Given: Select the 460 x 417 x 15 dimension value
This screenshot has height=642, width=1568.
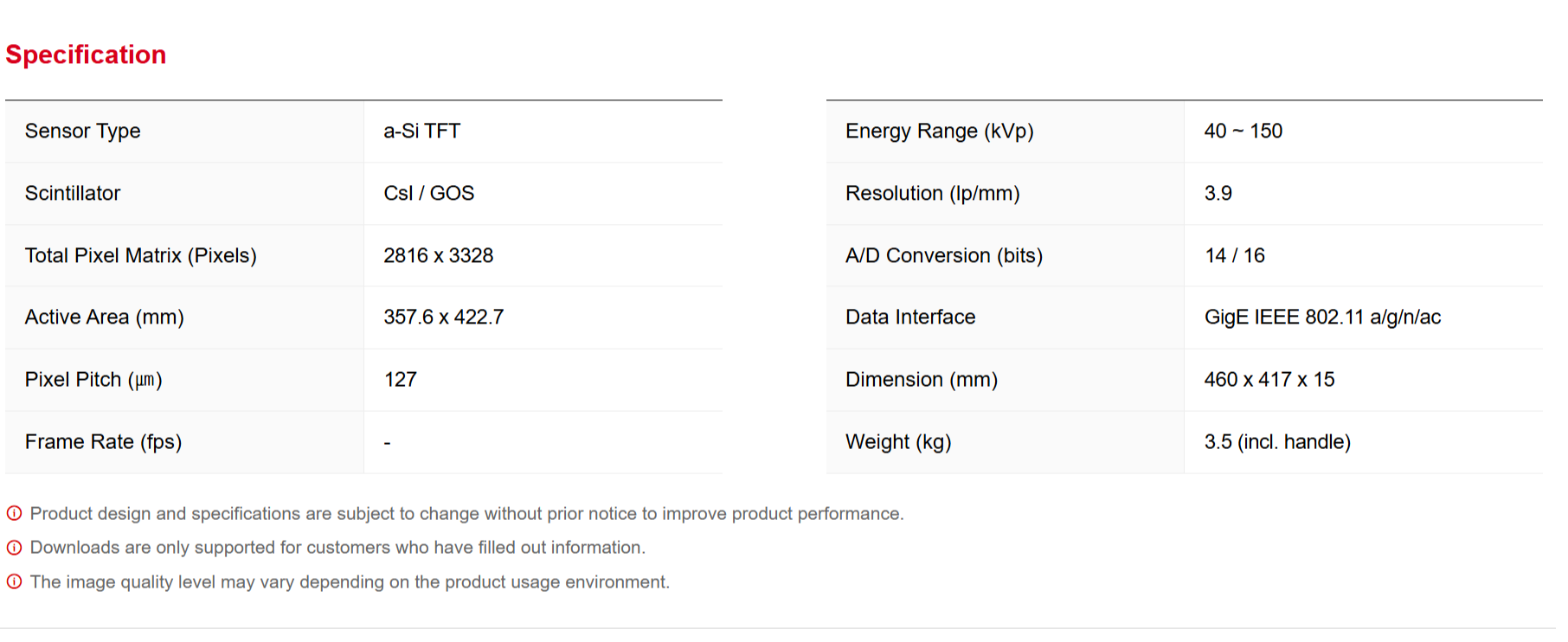Looking at the screenshot, I should click(x=1269, y=380).
